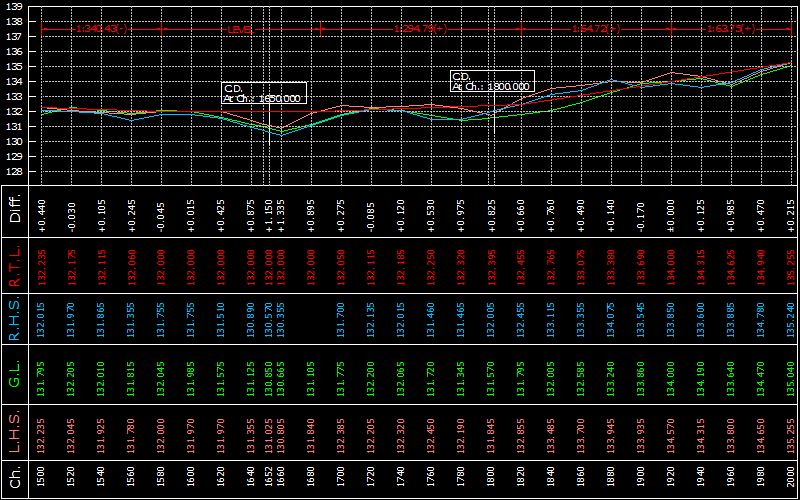Select Diff. value +1.150
800x500 pixels.
269,217
